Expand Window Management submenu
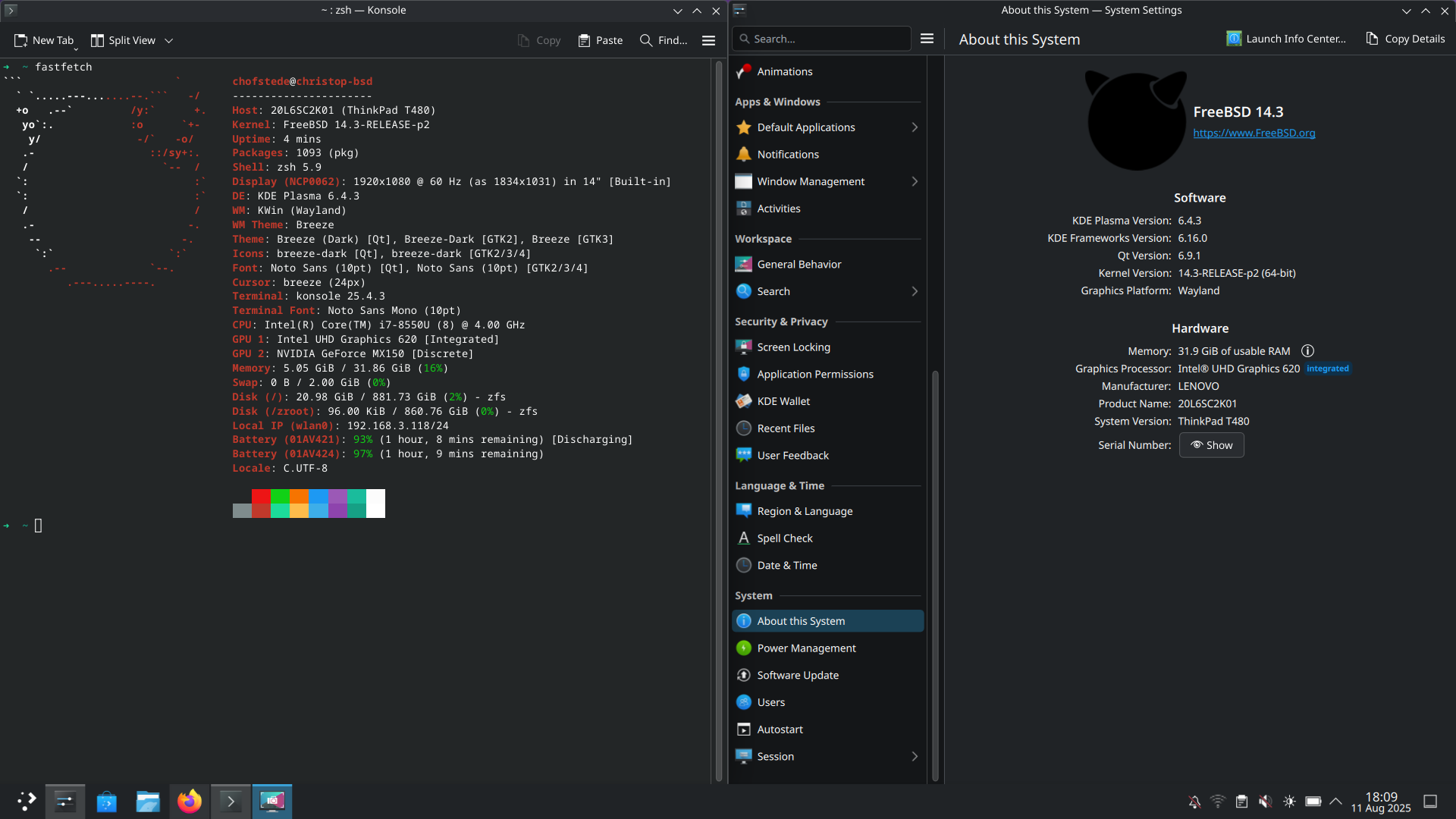 [915, 181]
